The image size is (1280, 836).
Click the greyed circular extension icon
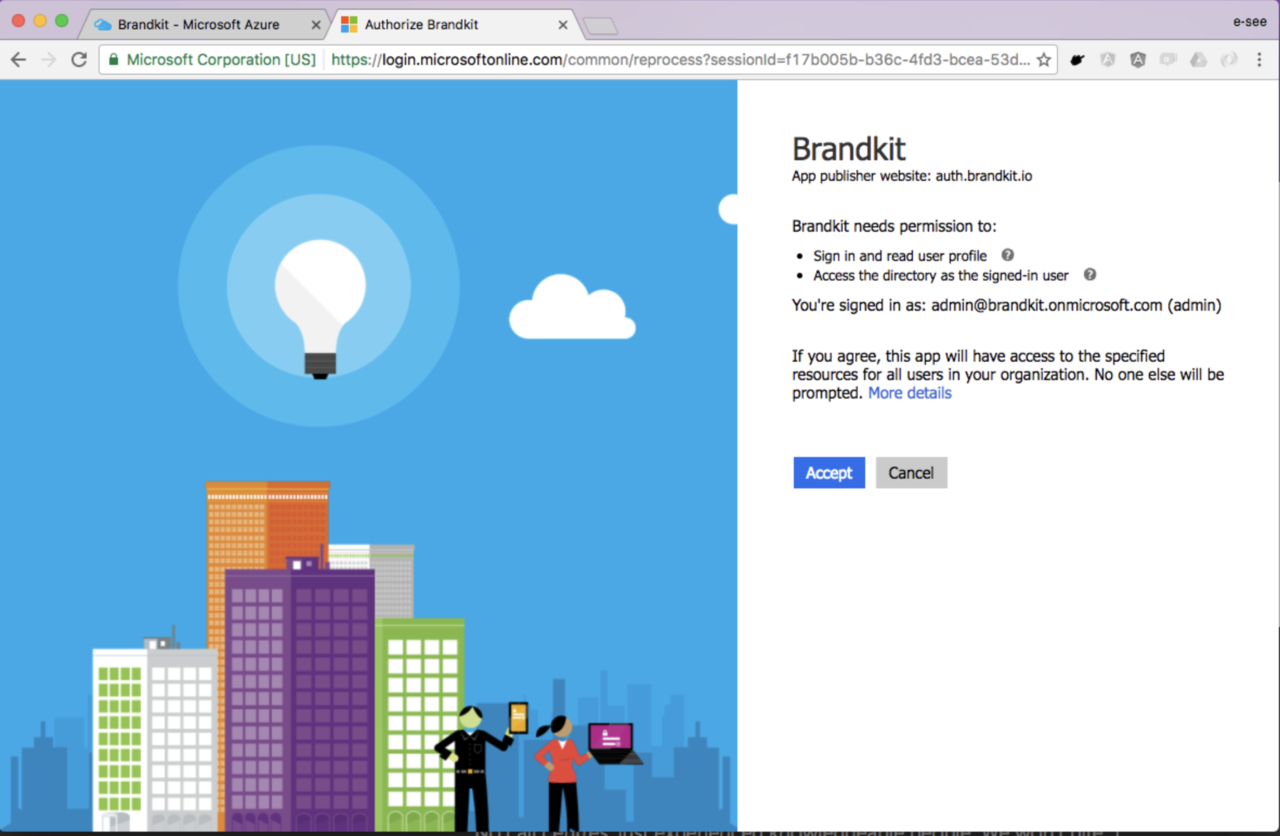[x=1228, y=60]
